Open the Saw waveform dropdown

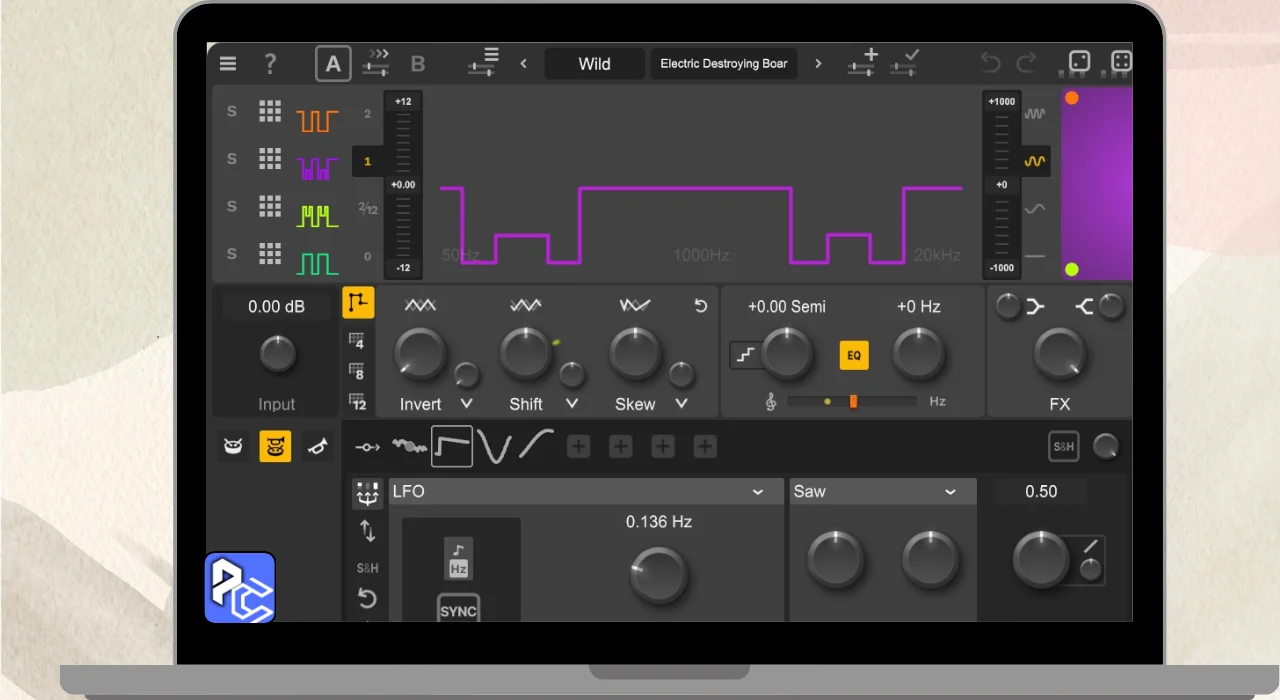[x=950, y=492]
